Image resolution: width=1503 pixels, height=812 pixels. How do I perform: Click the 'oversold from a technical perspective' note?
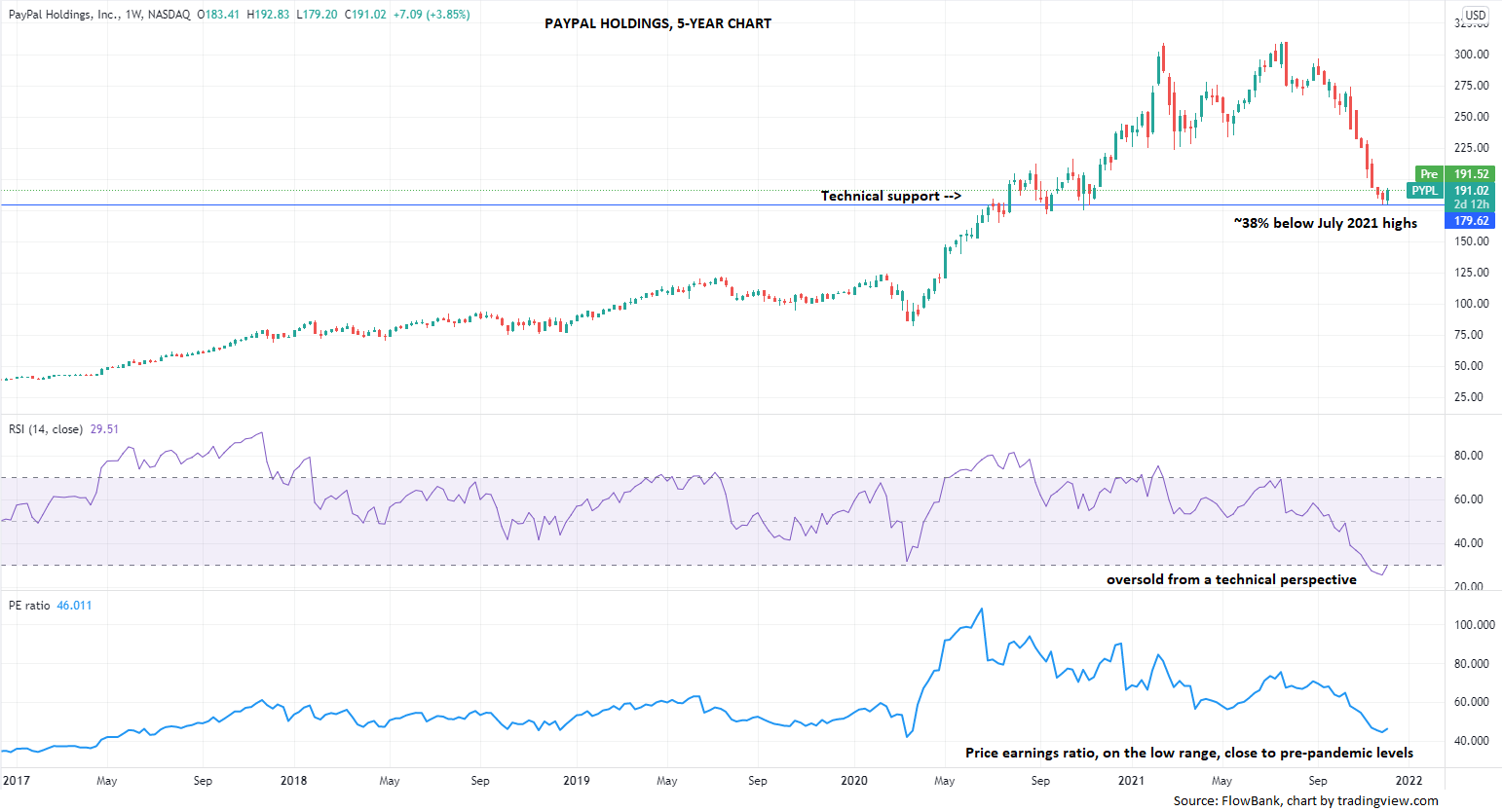click(1231, 579)
